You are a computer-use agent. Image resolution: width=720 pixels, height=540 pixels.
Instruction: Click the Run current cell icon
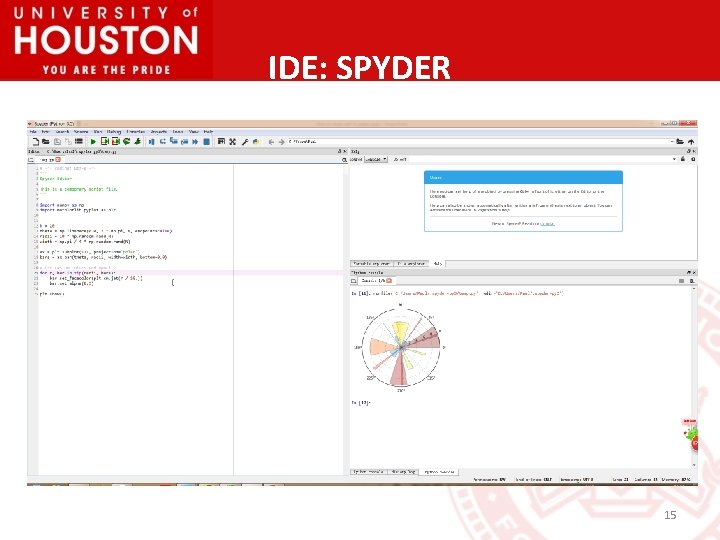point(105,142)
